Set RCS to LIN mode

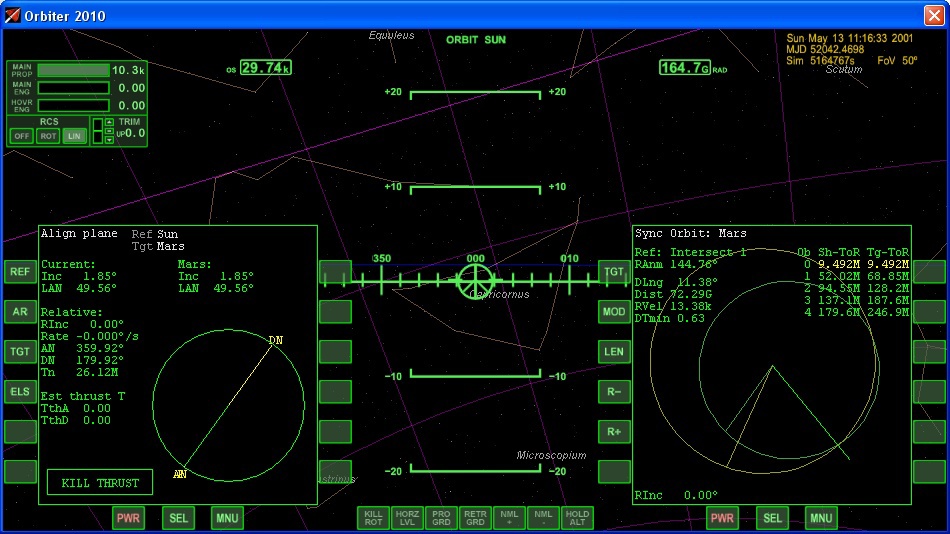[x=74, y=136]
